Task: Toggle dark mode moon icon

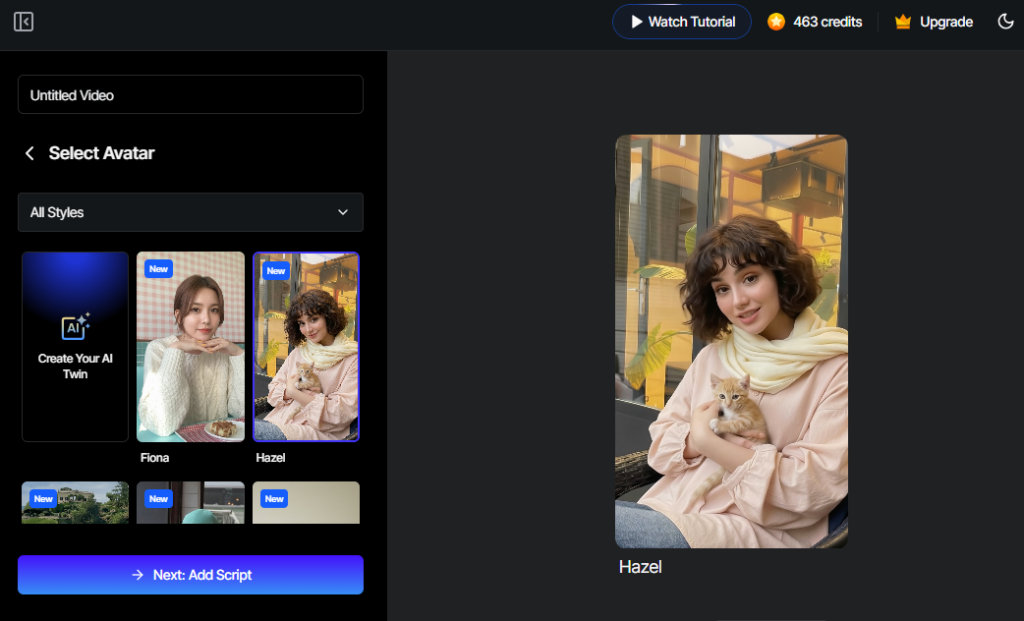Action: tap(1006, 22)
